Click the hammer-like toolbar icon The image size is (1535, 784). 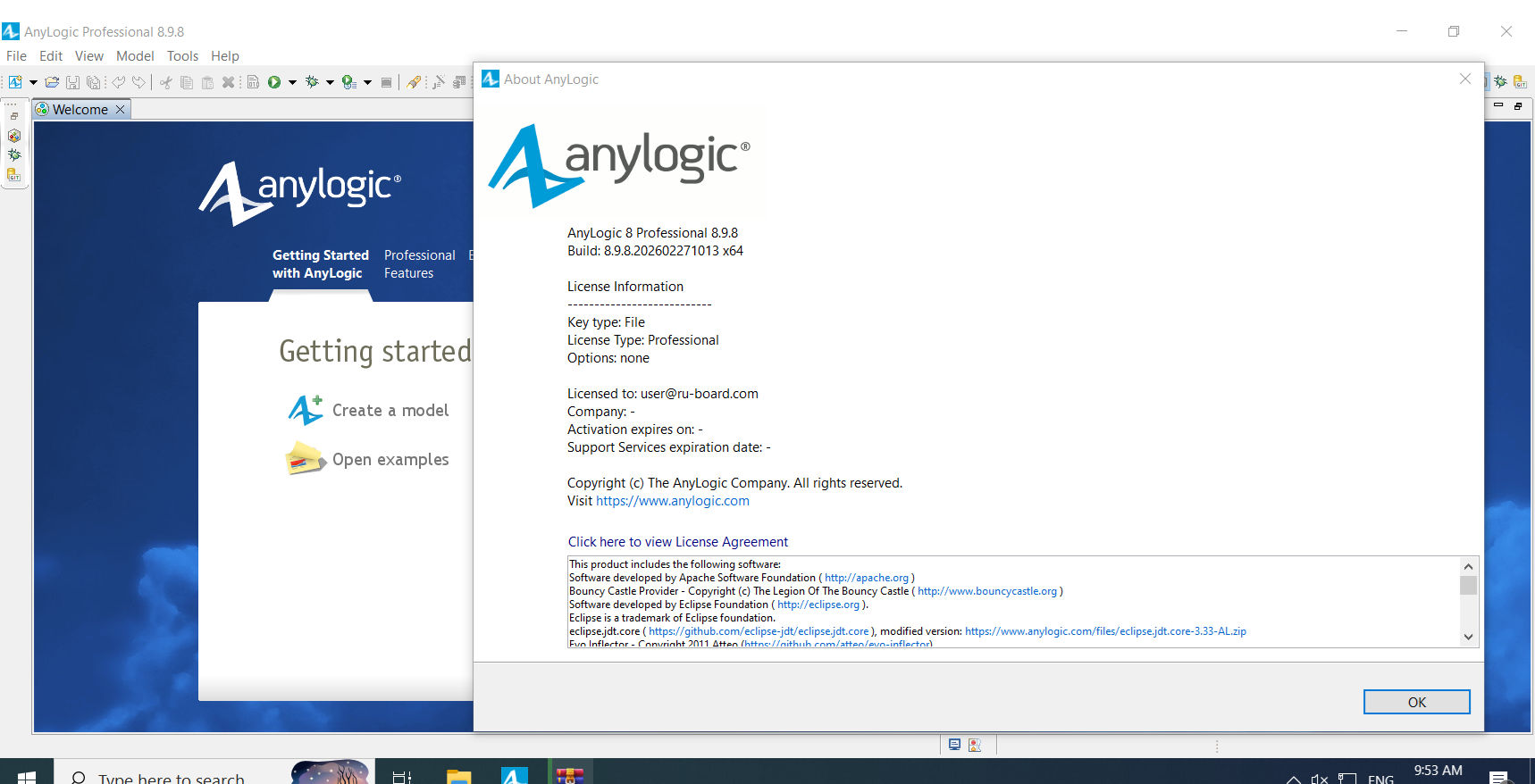439,82
